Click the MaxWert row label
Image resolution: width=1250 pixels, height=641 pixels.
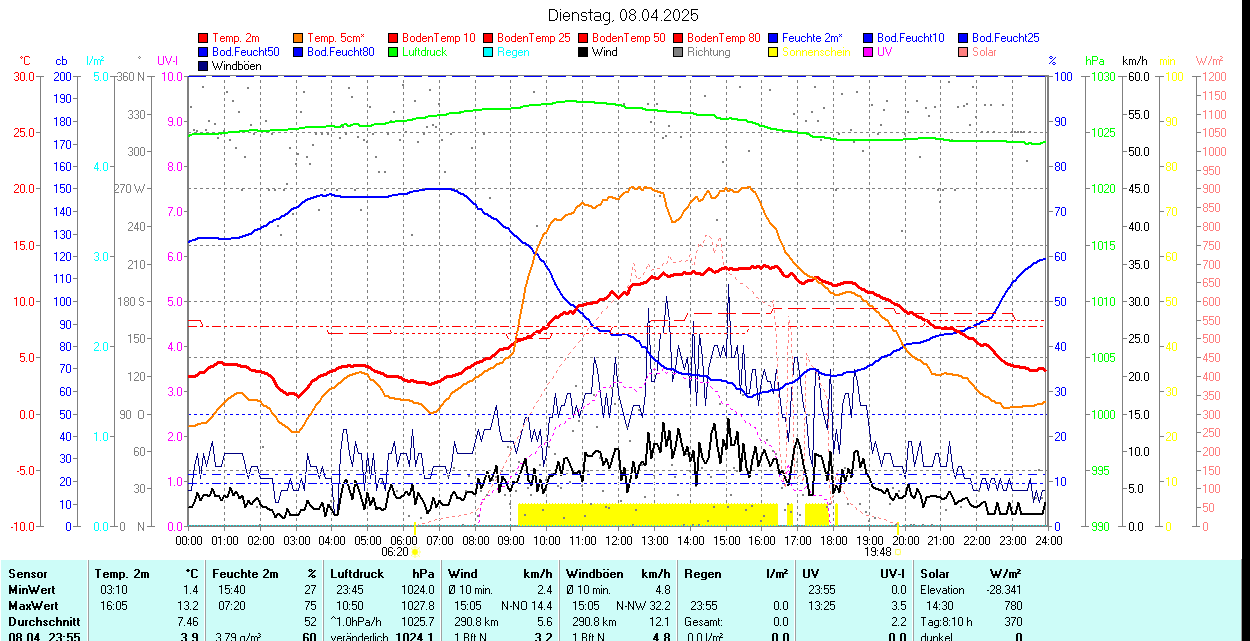click(x=33, y=606)
